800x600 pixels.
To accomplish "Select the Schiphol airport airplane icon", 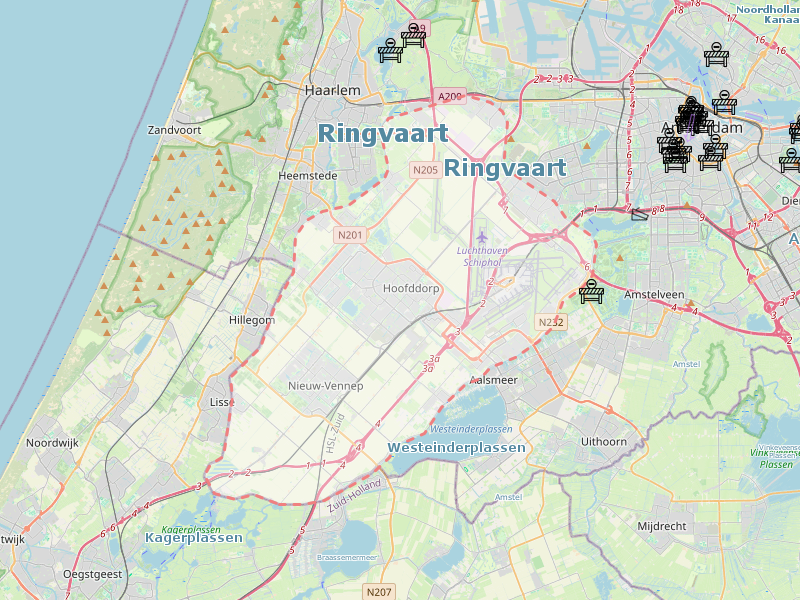I will (483, 236).
